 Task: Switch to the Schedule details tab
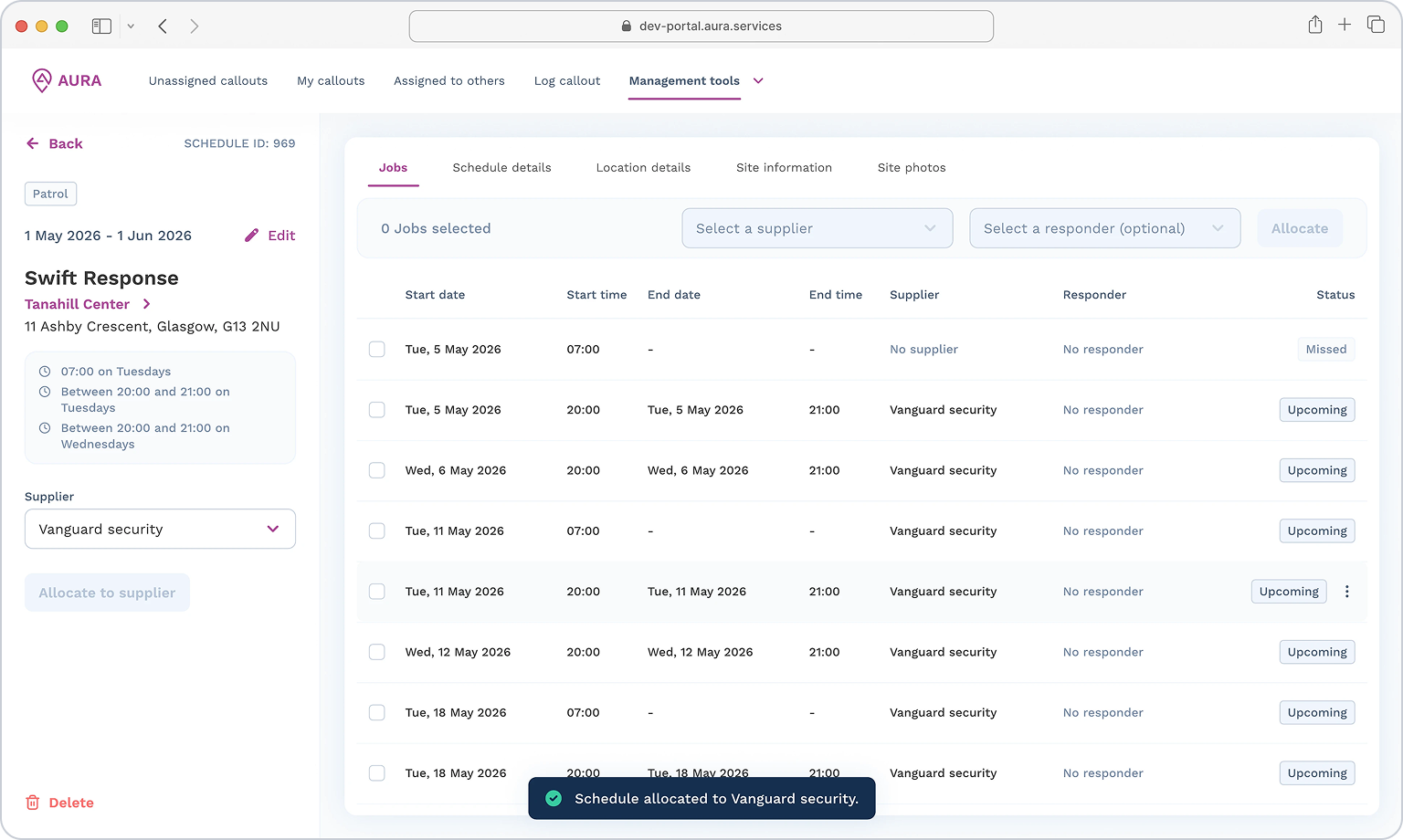[x=501, y=168]
